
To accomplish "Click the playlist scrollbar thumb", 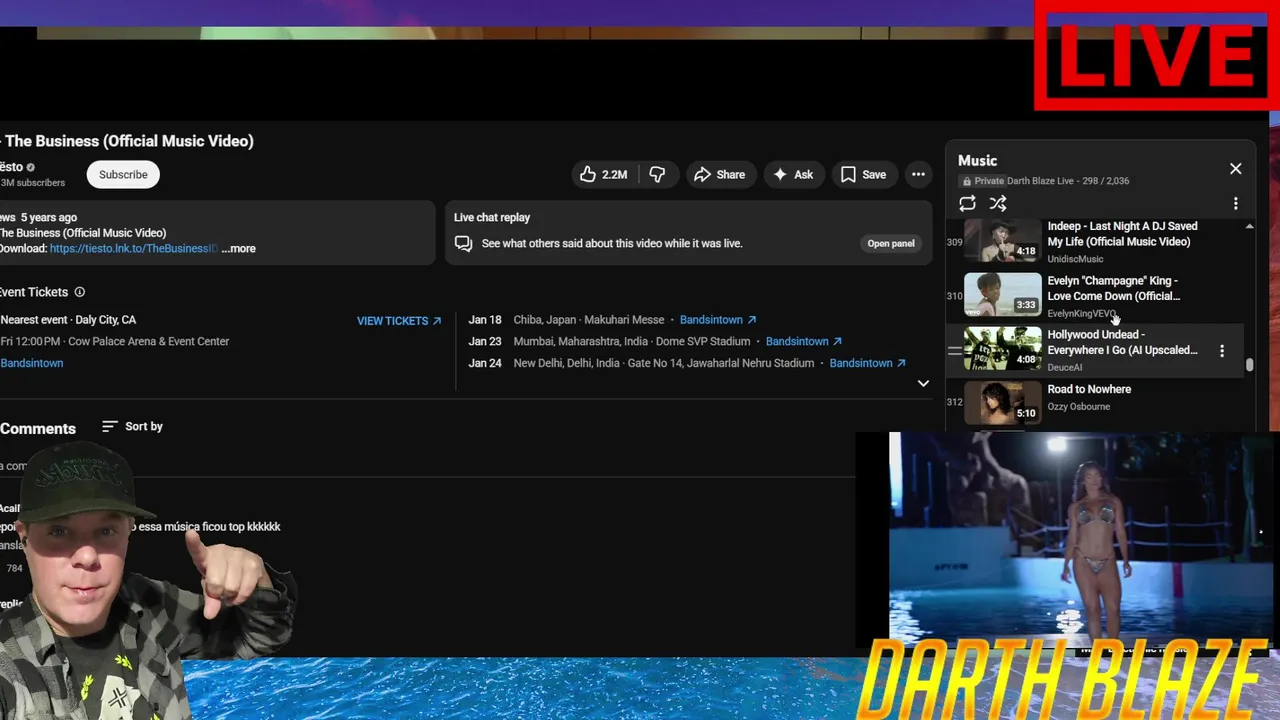I will click(1249, 365).
